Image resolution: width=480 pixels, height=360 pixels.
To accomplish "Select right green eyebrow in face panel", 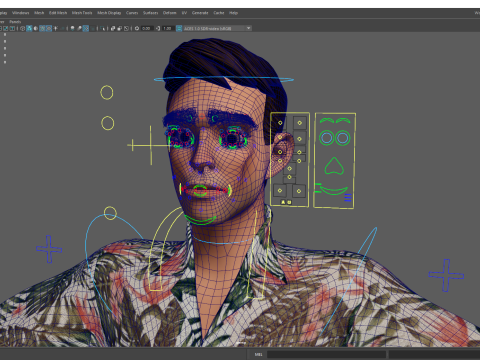I will [343, 120].
